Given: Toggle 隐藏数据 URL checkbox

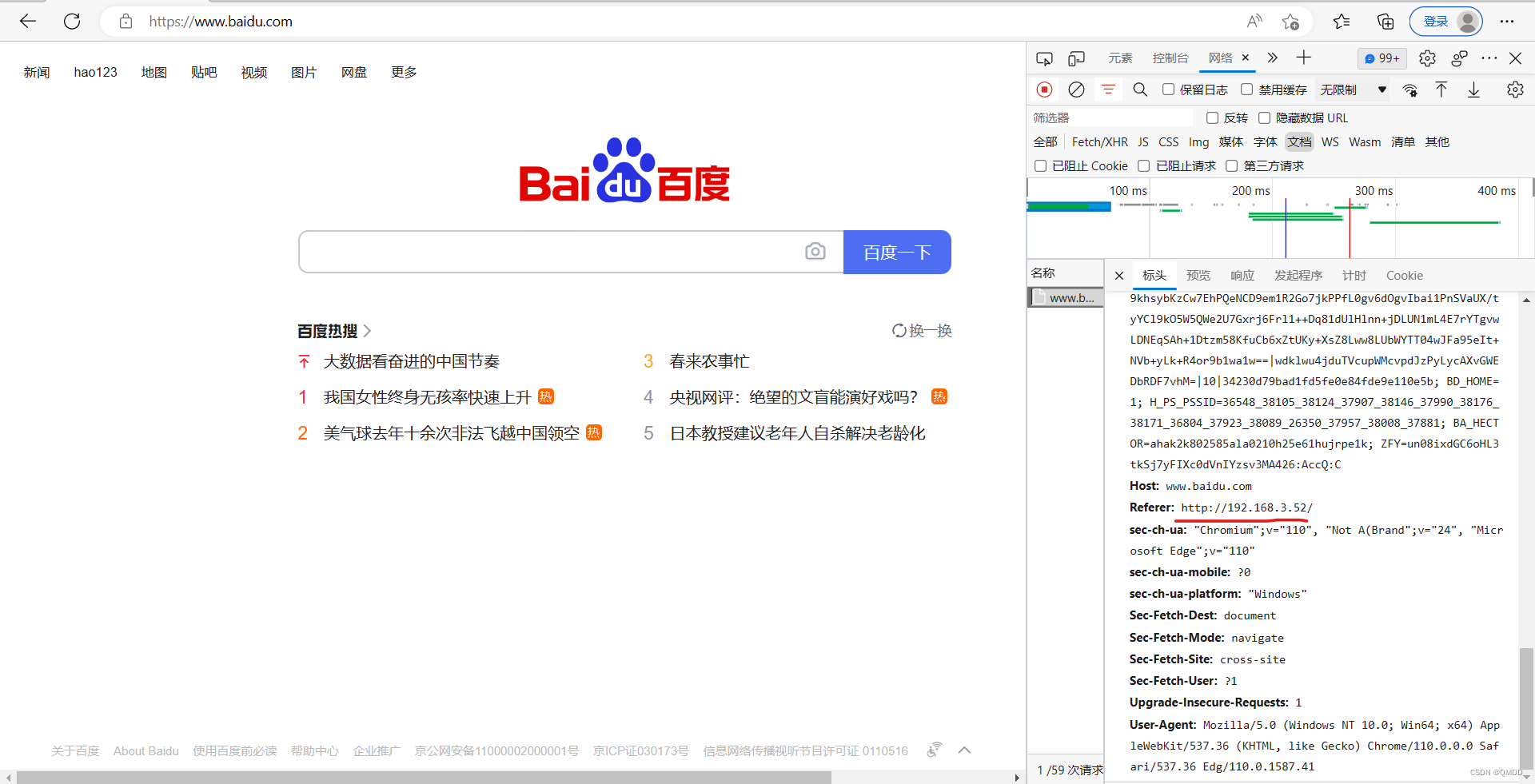Looking at the screenshot, I should (x=1264, y=117).
